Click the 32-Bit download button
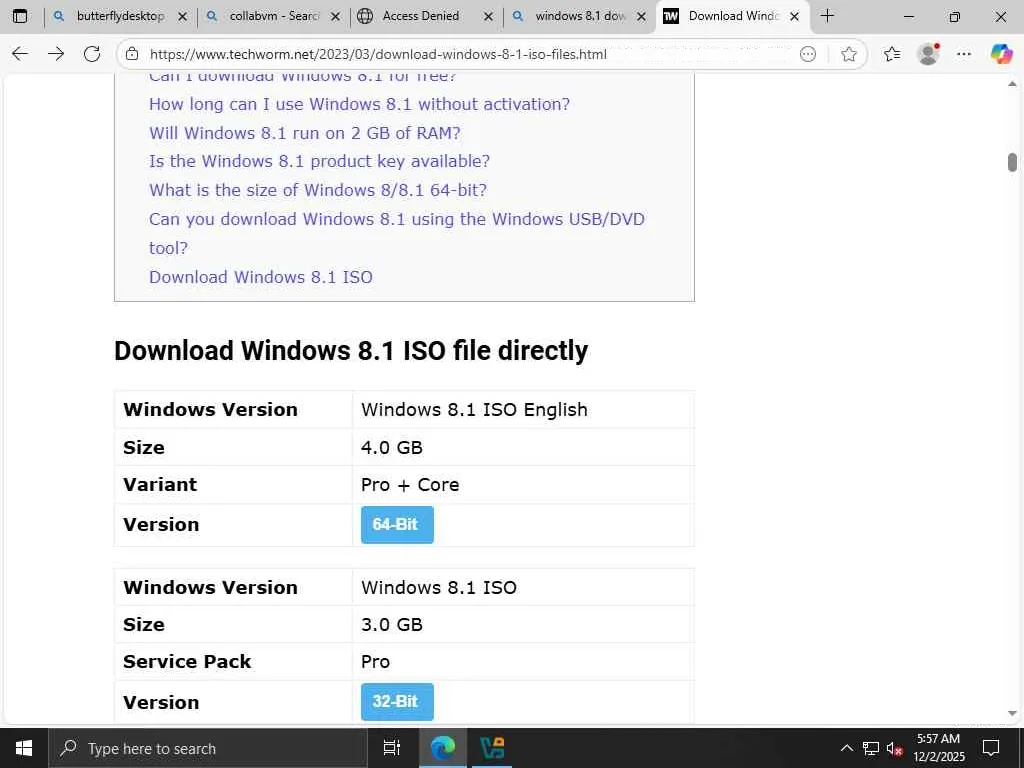 (397, 701)
